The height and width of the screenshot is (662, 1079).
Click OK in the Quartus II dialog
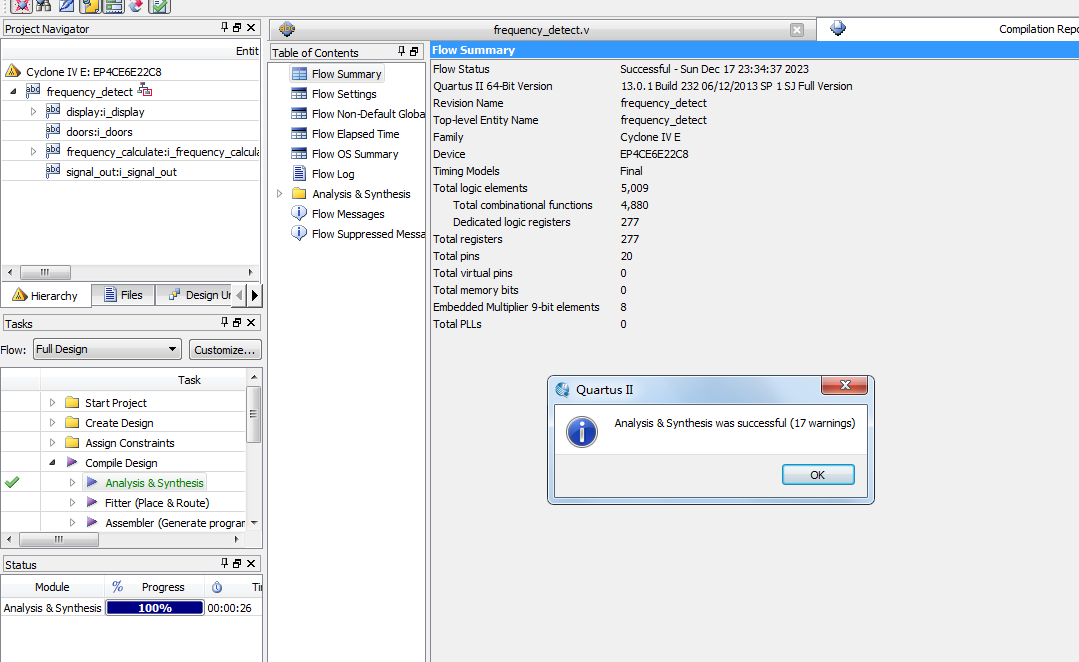[x=817, y=475]
